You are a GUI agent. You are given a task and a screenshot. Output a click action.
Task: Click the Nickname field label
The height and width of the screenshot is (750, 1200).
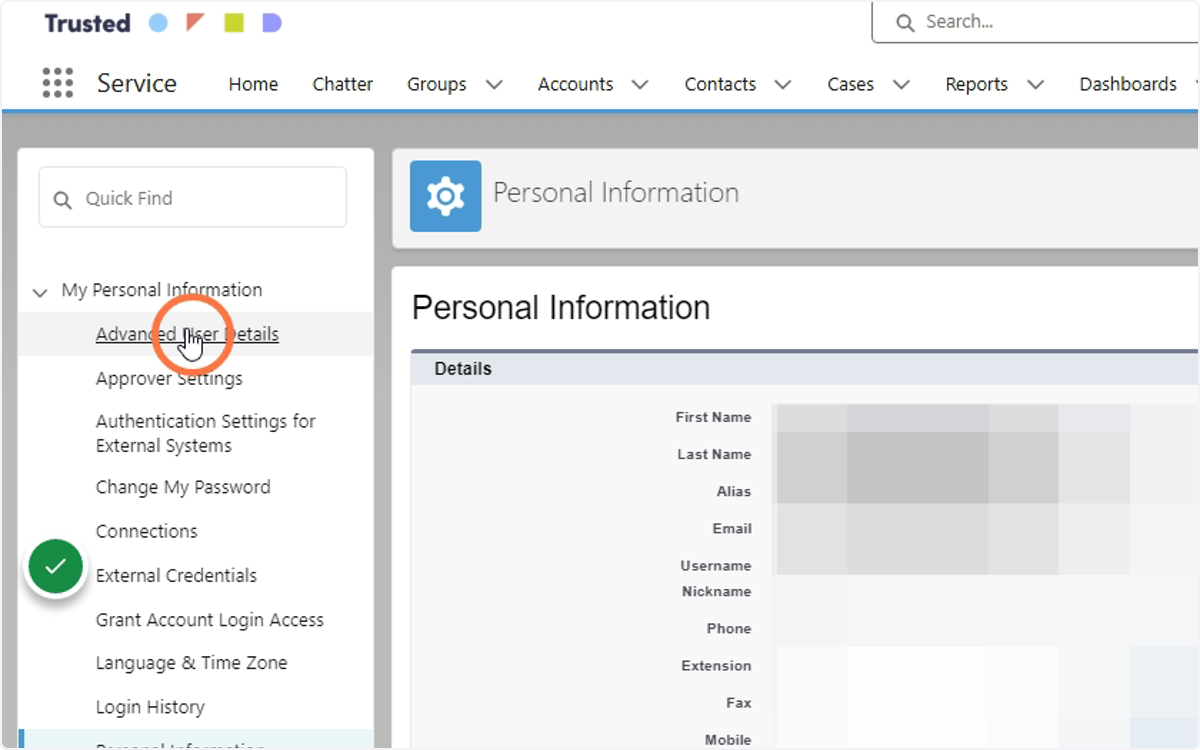(x=716, y=591)
